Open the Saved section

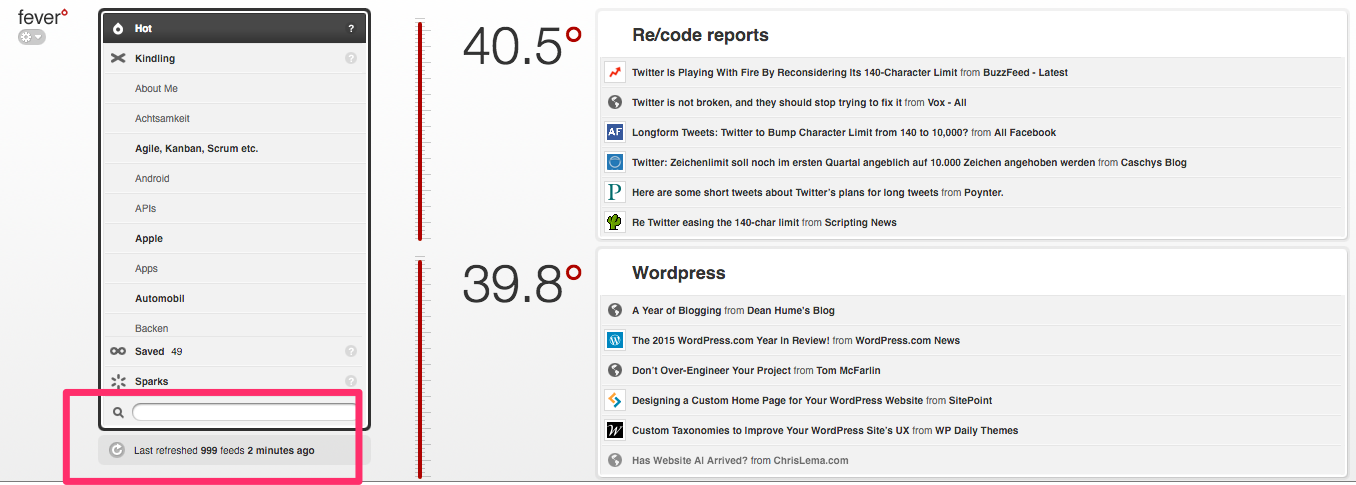coord(234,351)
